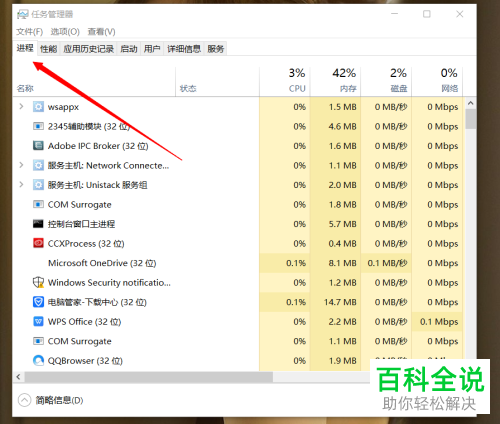Click the wsappx process gear icon
Viewport: 500px width, 424px height.
38,107
